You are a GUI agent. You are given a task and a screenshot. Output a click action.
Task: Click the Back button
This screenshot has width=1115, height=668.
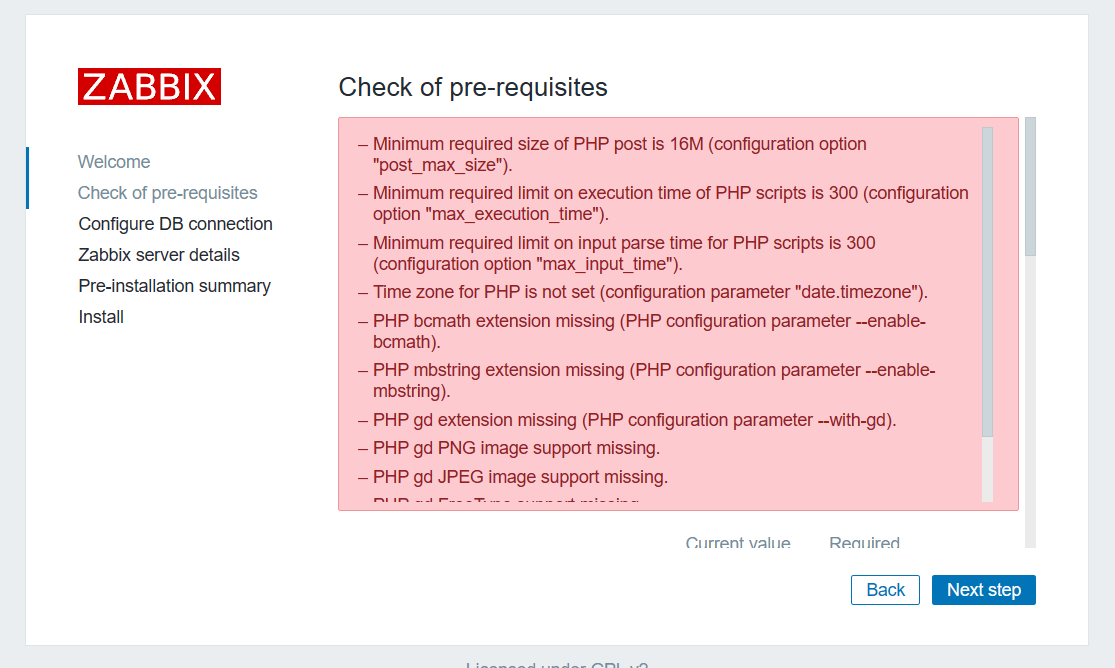[x=885, y=590]
